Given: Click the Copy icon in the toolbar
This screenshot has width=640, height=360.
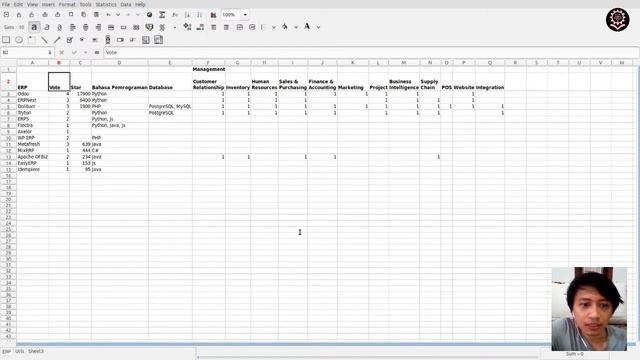Looking at the screenshot, I should click(x=84, y=15).
